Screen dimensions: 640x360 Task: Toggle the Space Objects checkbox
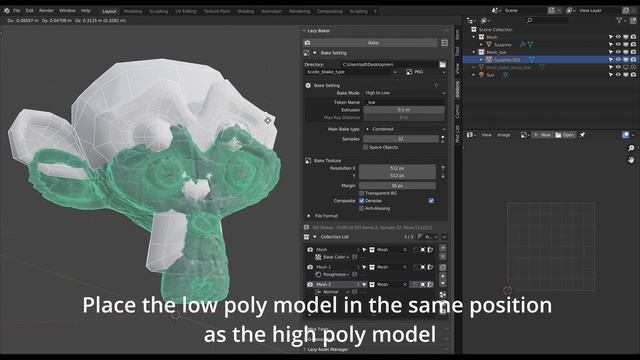coord(365,147)
